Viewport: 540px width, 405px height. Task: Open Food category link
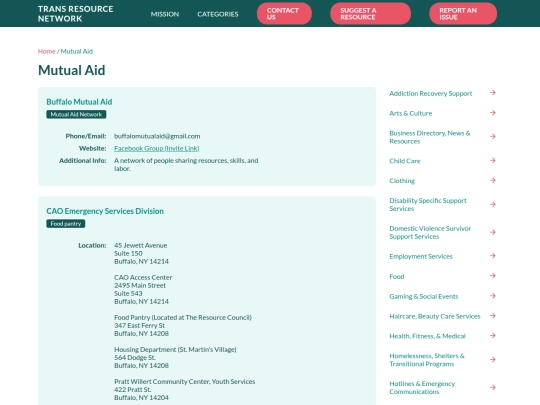[x=397, y=276]
